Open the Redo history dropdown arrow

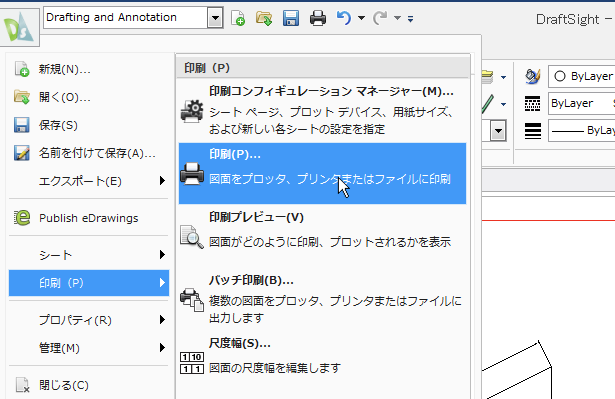pyautogui.click(x=397, y=18)
